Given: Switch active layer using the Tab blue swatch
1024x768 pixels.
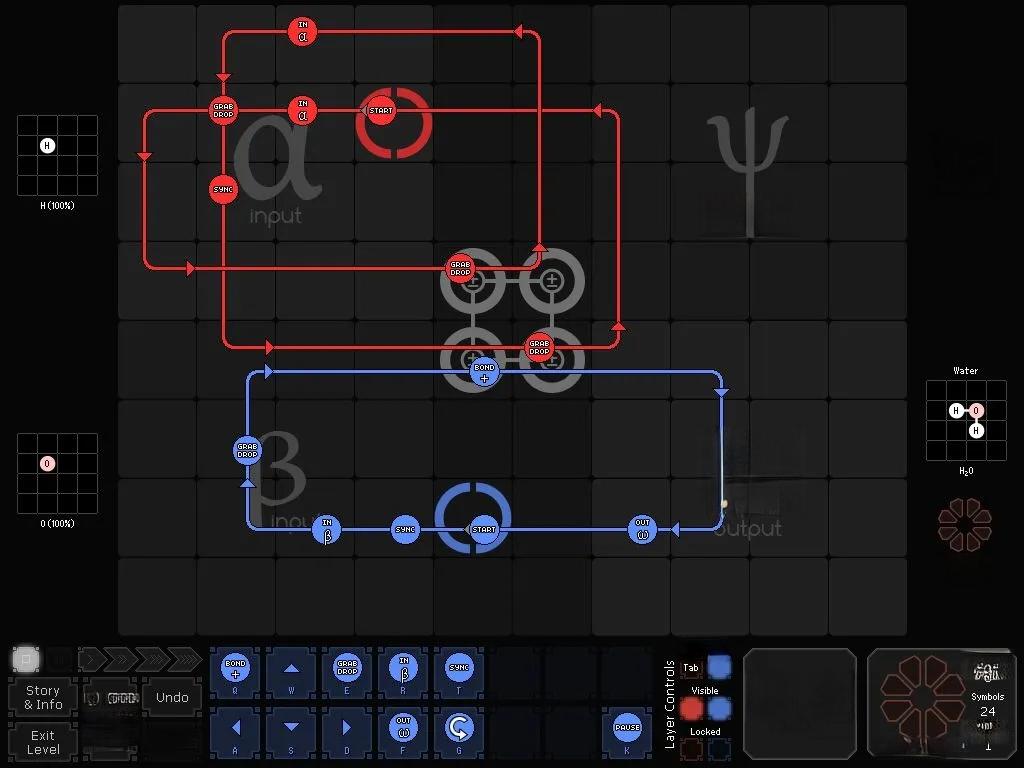Looking at the screenshot, I should (719, 667).
